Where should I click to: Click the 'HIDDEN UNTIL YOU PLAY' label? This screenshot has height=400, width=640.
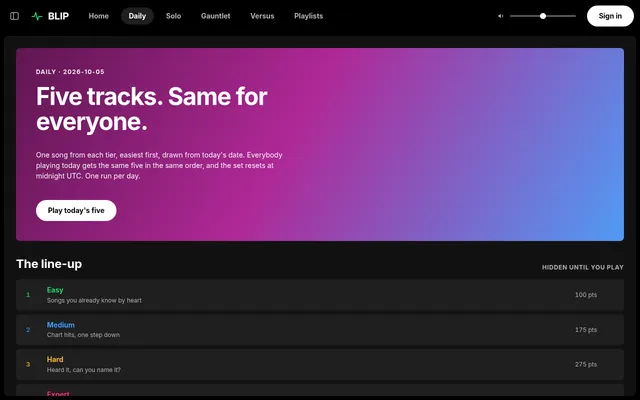coord(582,267)
